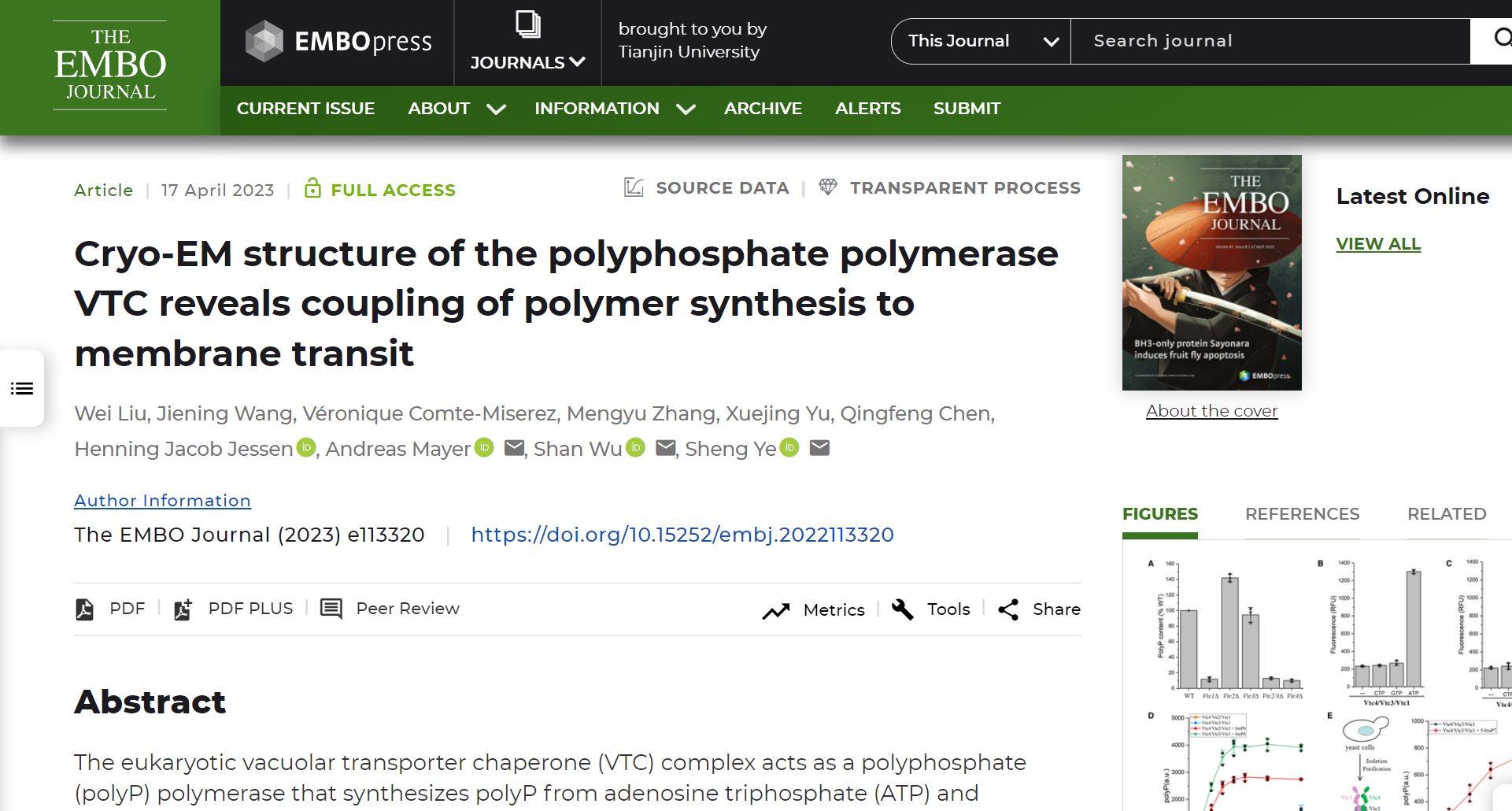
Task: Expand the INFORMATION menu
Action: coord(614,109)
